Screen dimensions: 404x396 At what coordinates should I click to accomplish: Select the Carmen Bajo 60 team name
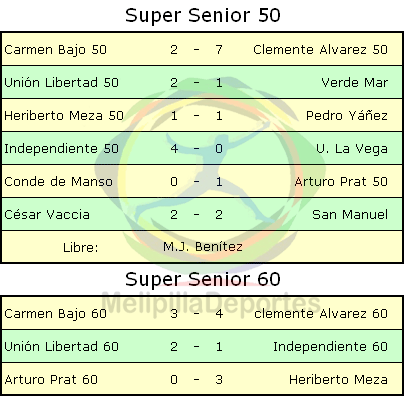click(x=55, y=314)
